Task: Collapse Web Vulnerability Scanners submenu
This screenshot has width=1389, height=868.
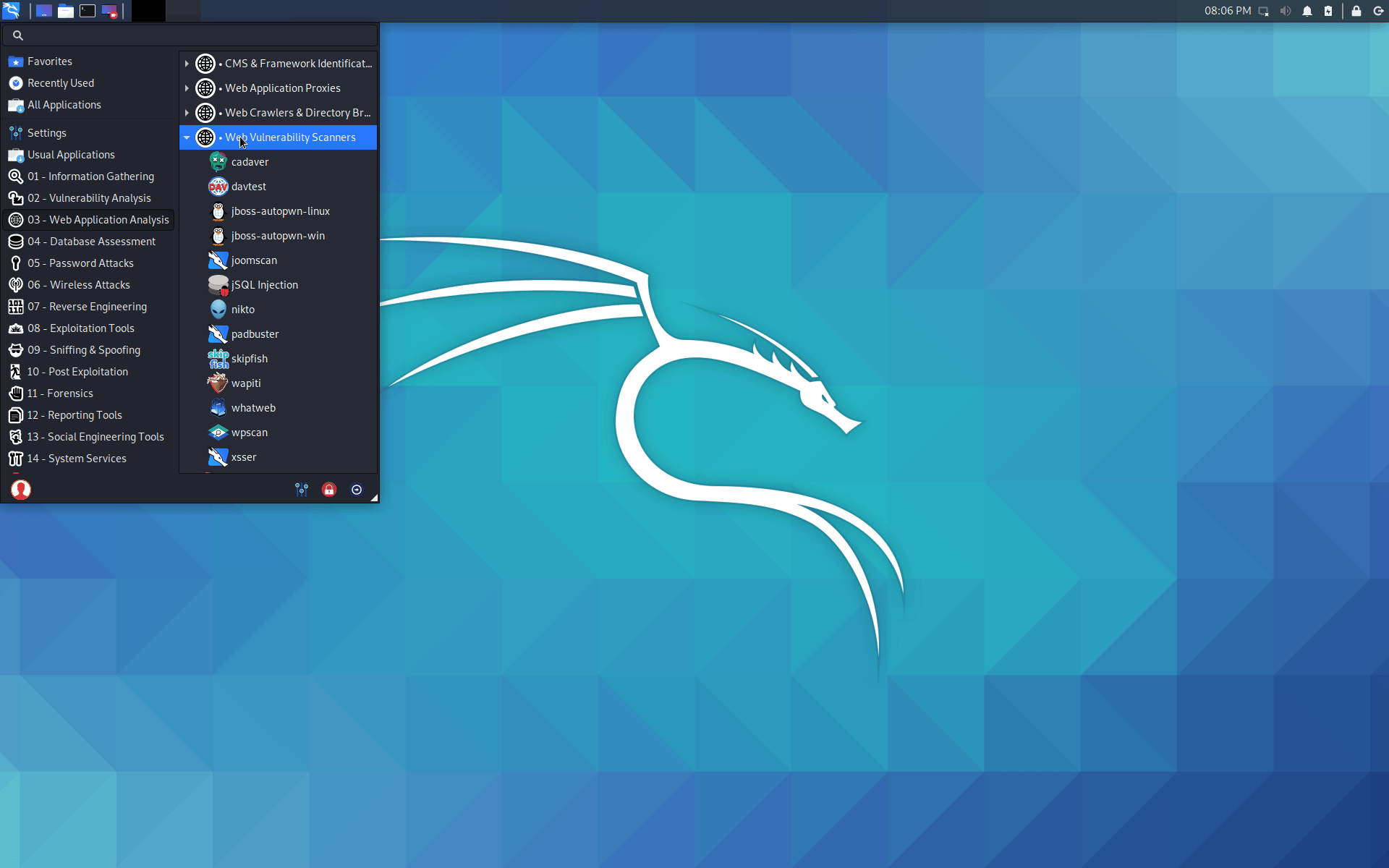Action: pos(187,137)
